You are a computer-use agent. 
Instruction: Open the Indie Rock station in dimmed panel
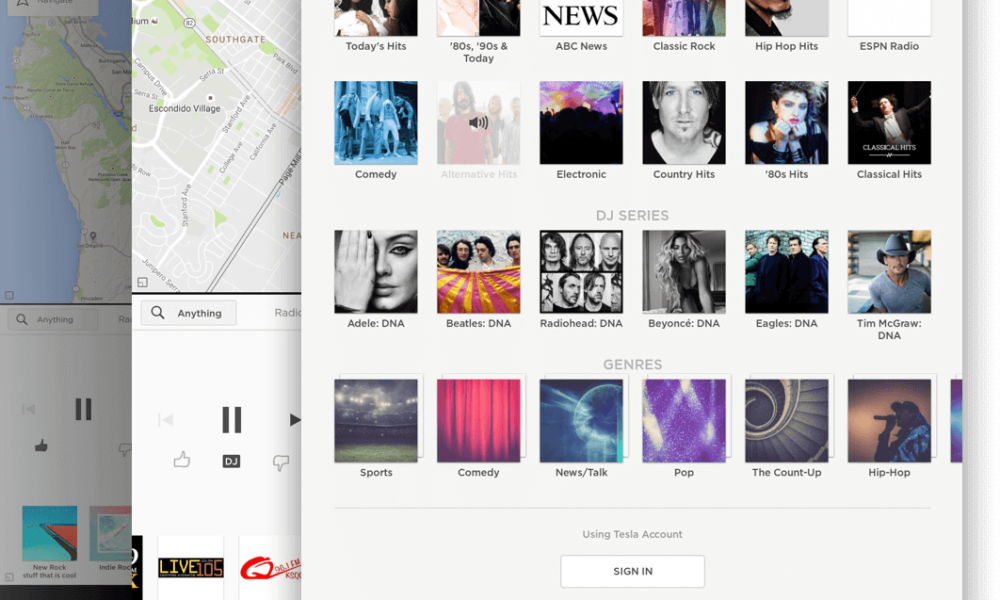[x=111, y=534]
